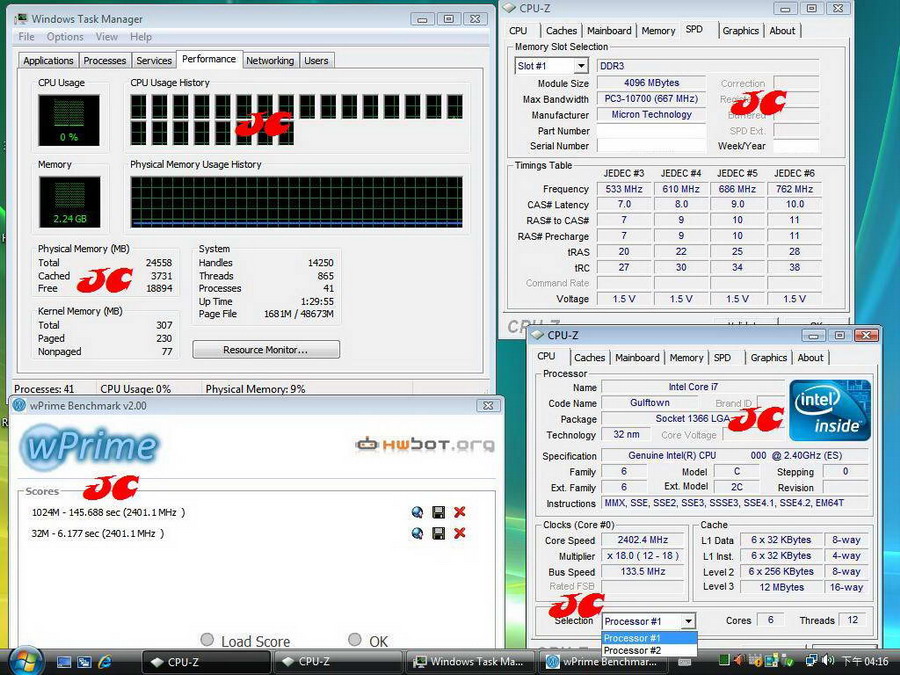
Task: Click the Show Desktop quick launch icon
Action: (64, 662)
